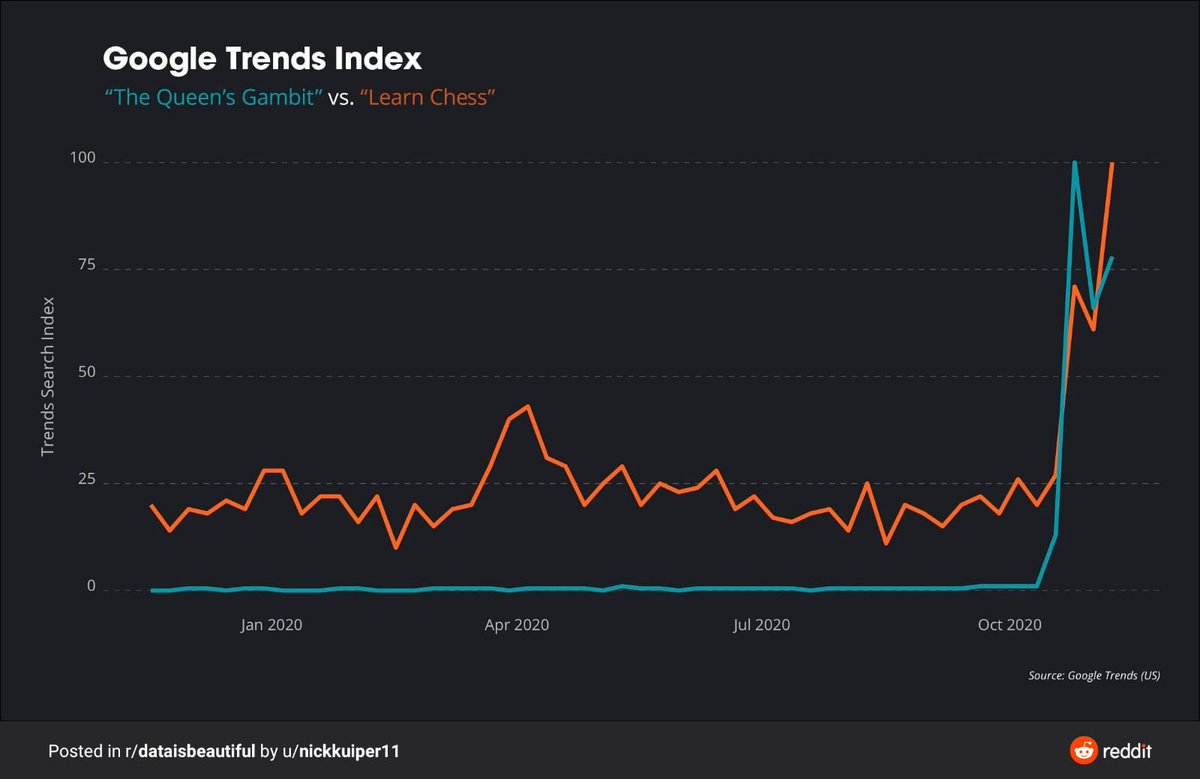Click the orange Learn Chess April 2020 peak

[x=527, y=406]
